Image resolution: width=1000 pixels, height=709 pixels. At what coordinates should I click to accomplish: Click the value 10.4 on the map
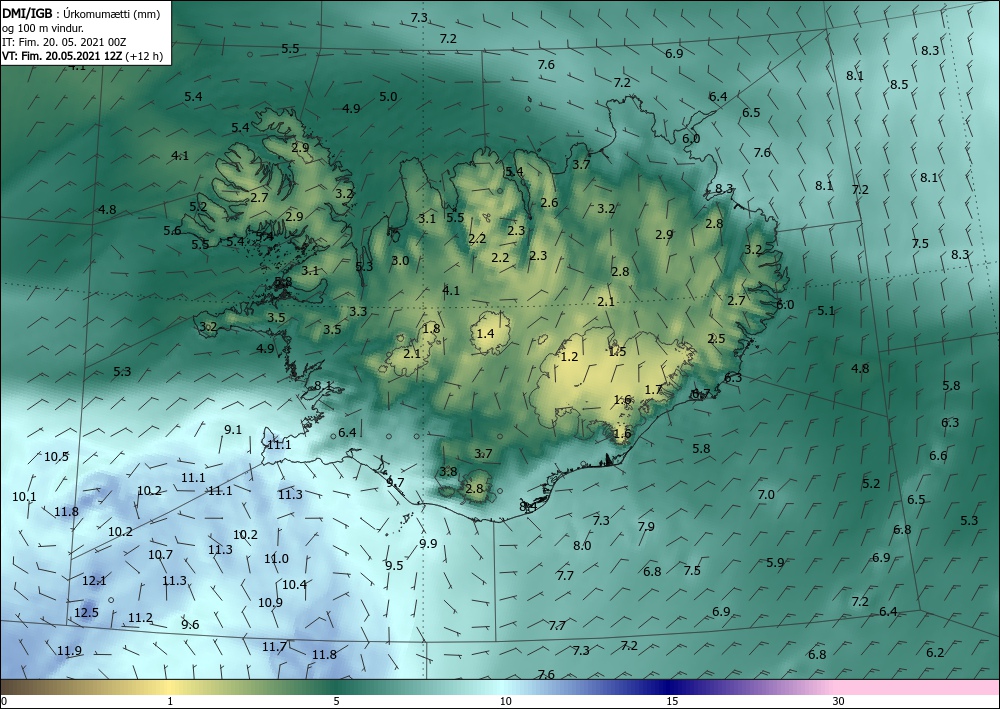point(294,584)
